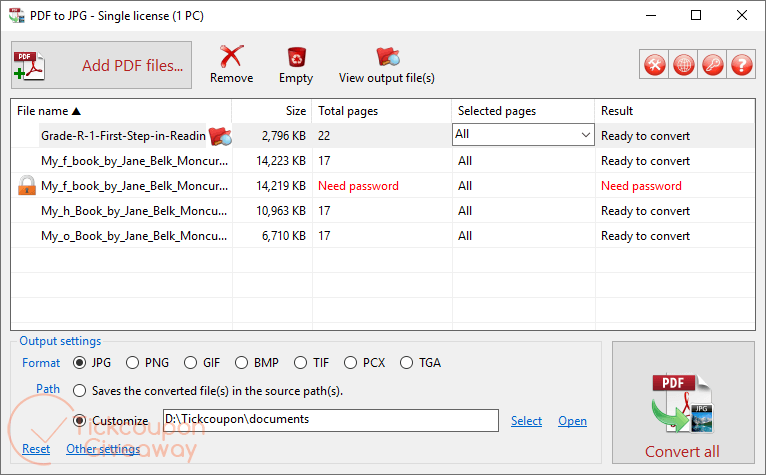Click the Reset link
The width and height of the screenshot is (766, 475).
[x=36, y=449]
